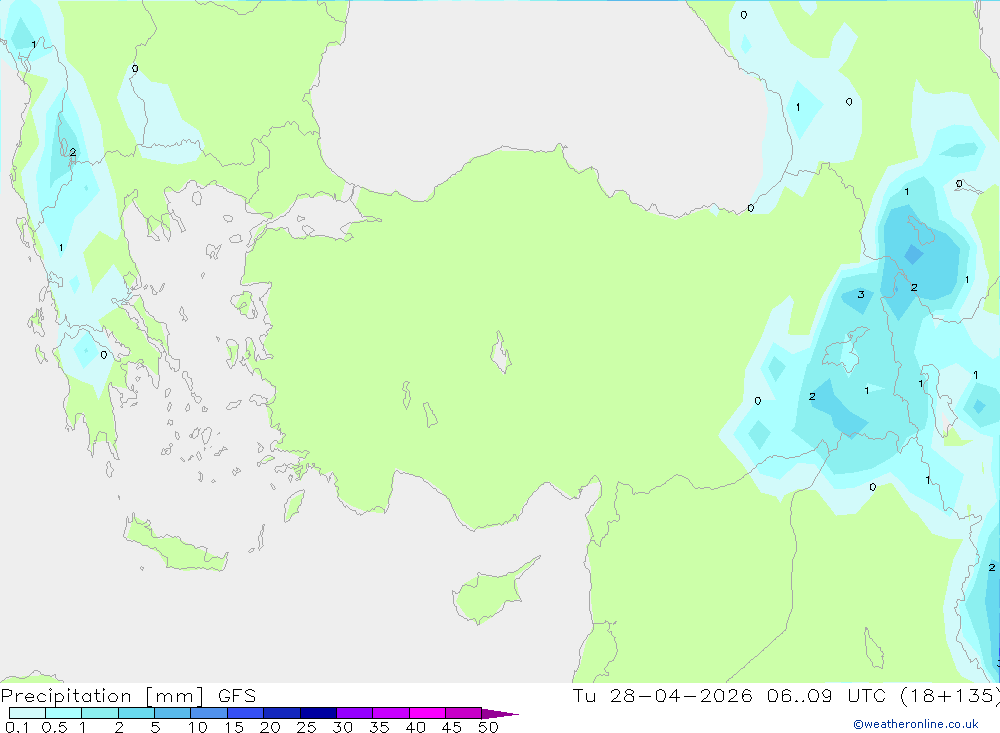Select the 5–10 mm legend color swatch
This screenshot has height=733, width=1000.
(173, 713)
